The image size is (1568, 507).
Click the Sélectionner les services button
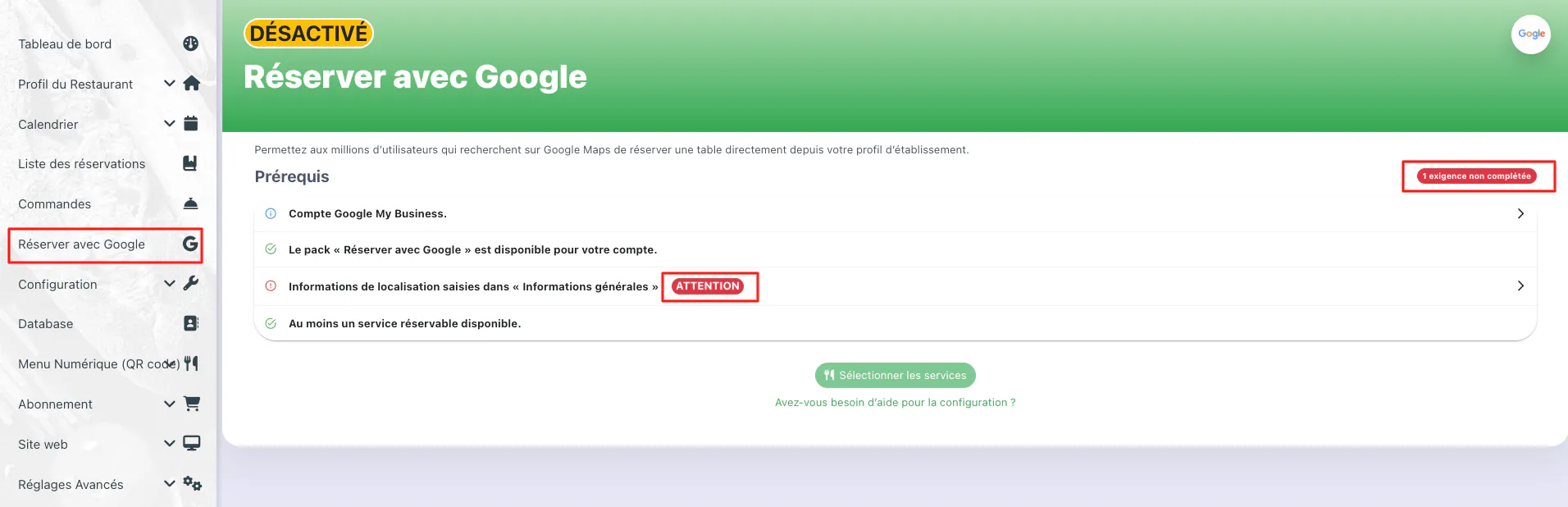[x=895, y=375]
